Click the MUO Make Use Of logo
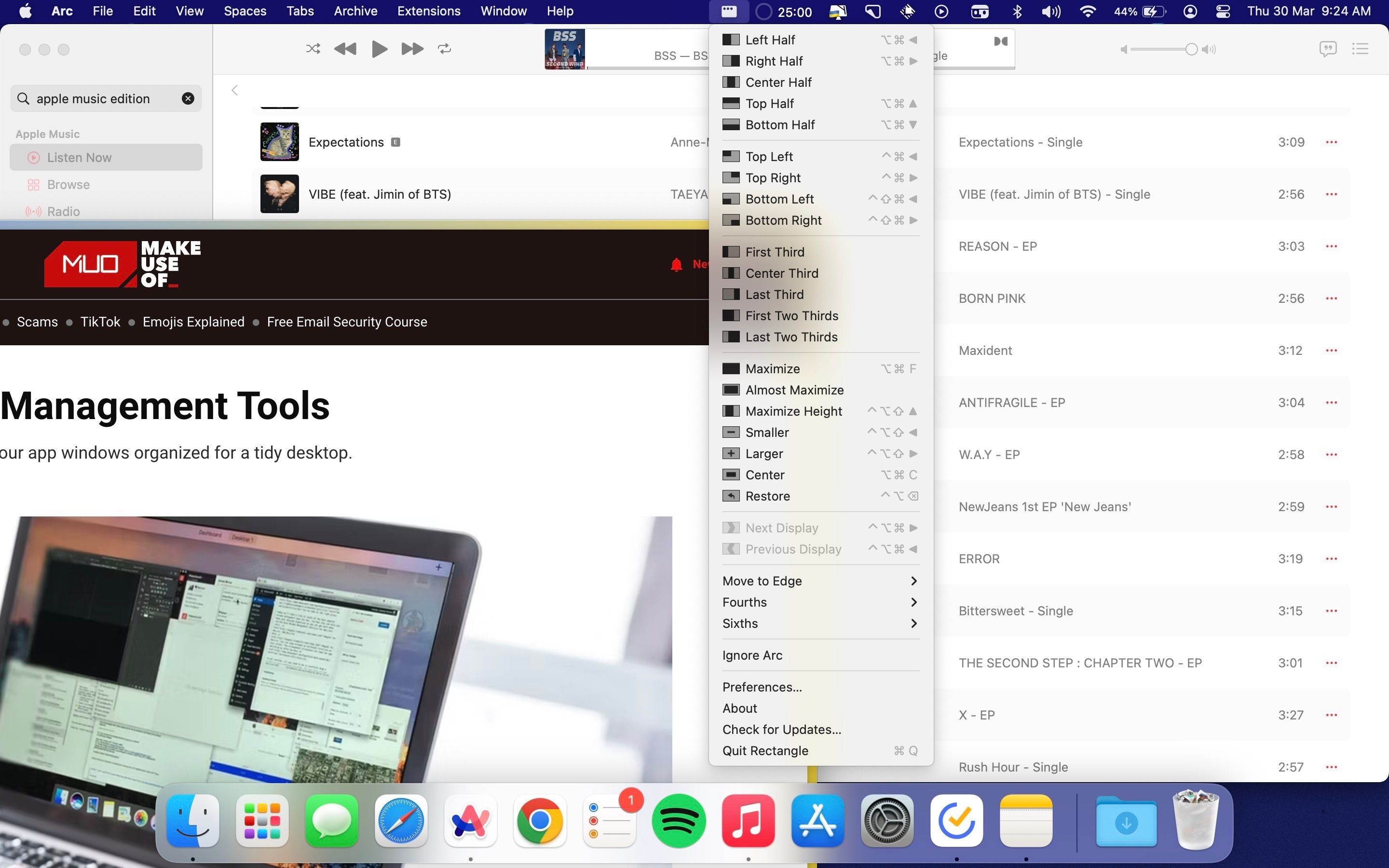Image resolution: width=1389 pixels, height=868 pixels. point(122,264)
